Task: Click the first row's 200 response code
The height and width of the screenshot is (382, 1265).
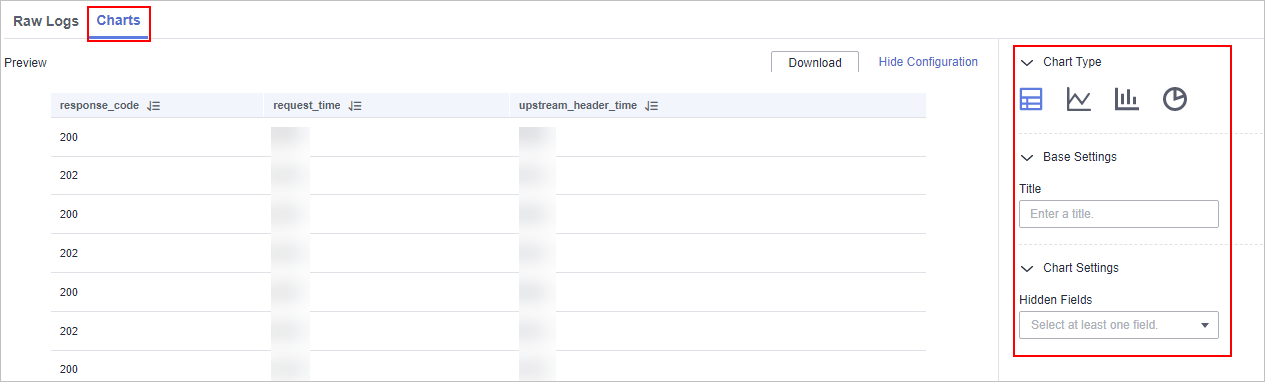Action: (x=69, y=137)
